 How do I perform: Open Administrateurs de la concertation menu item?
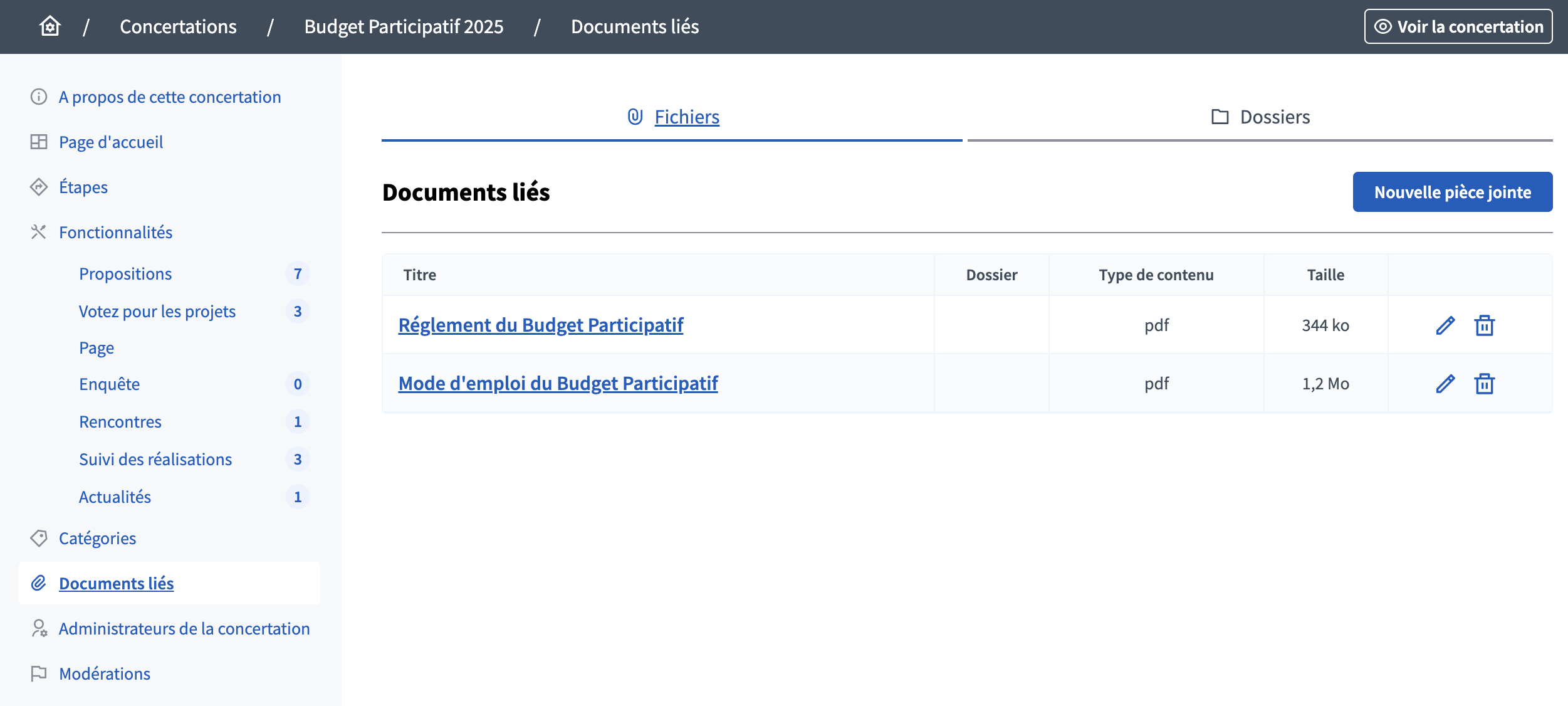pyautogui.click(x=184, y=629)
